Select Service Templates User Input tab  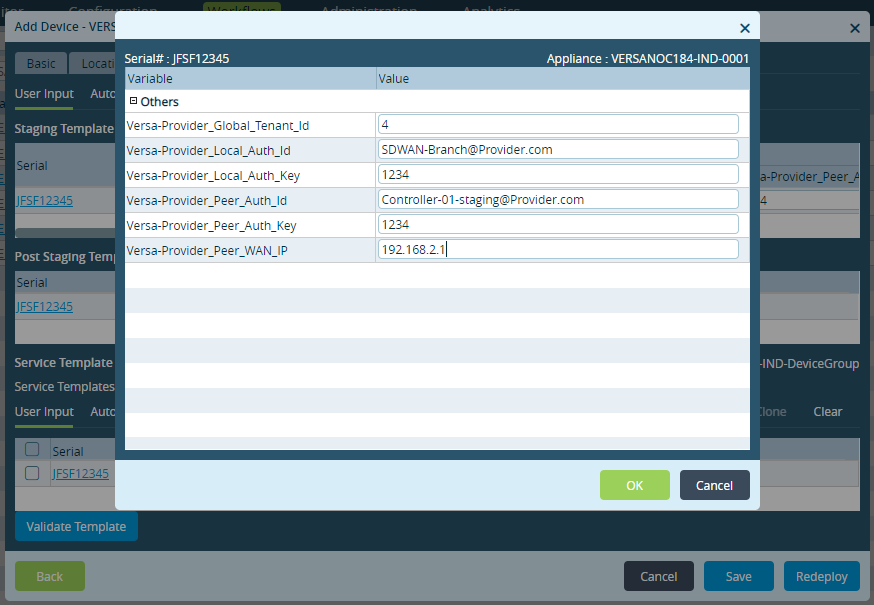pos(44,412)
